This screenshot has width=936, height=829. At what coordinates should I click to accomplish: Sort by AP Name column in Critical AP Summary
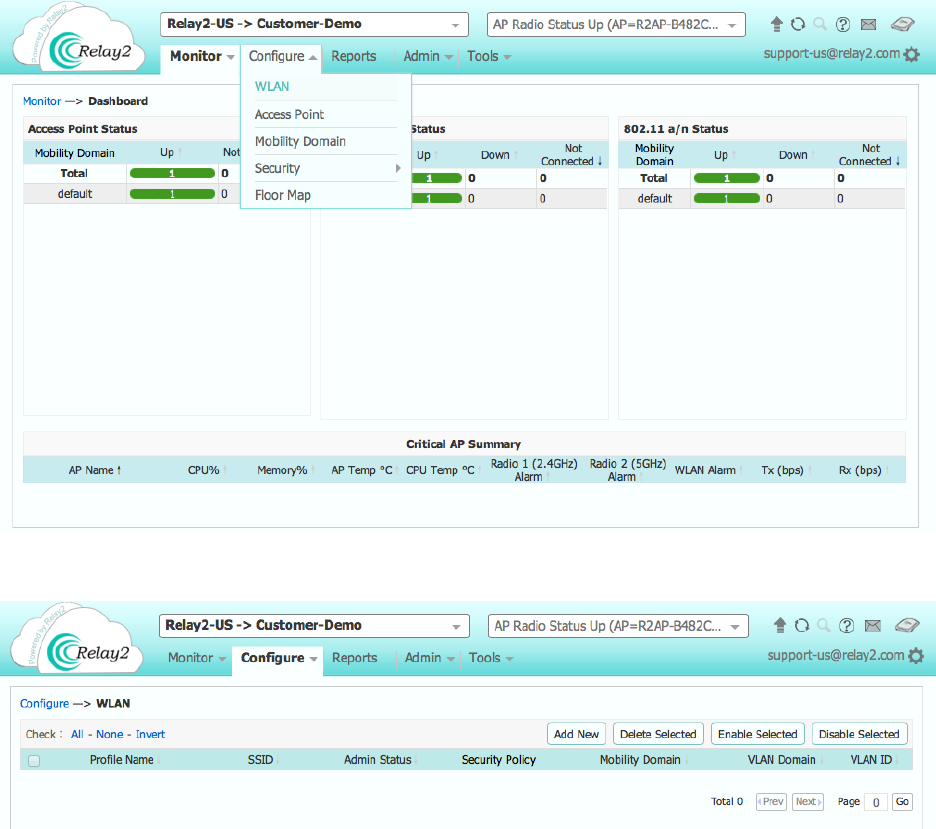[x=95, y=470]
